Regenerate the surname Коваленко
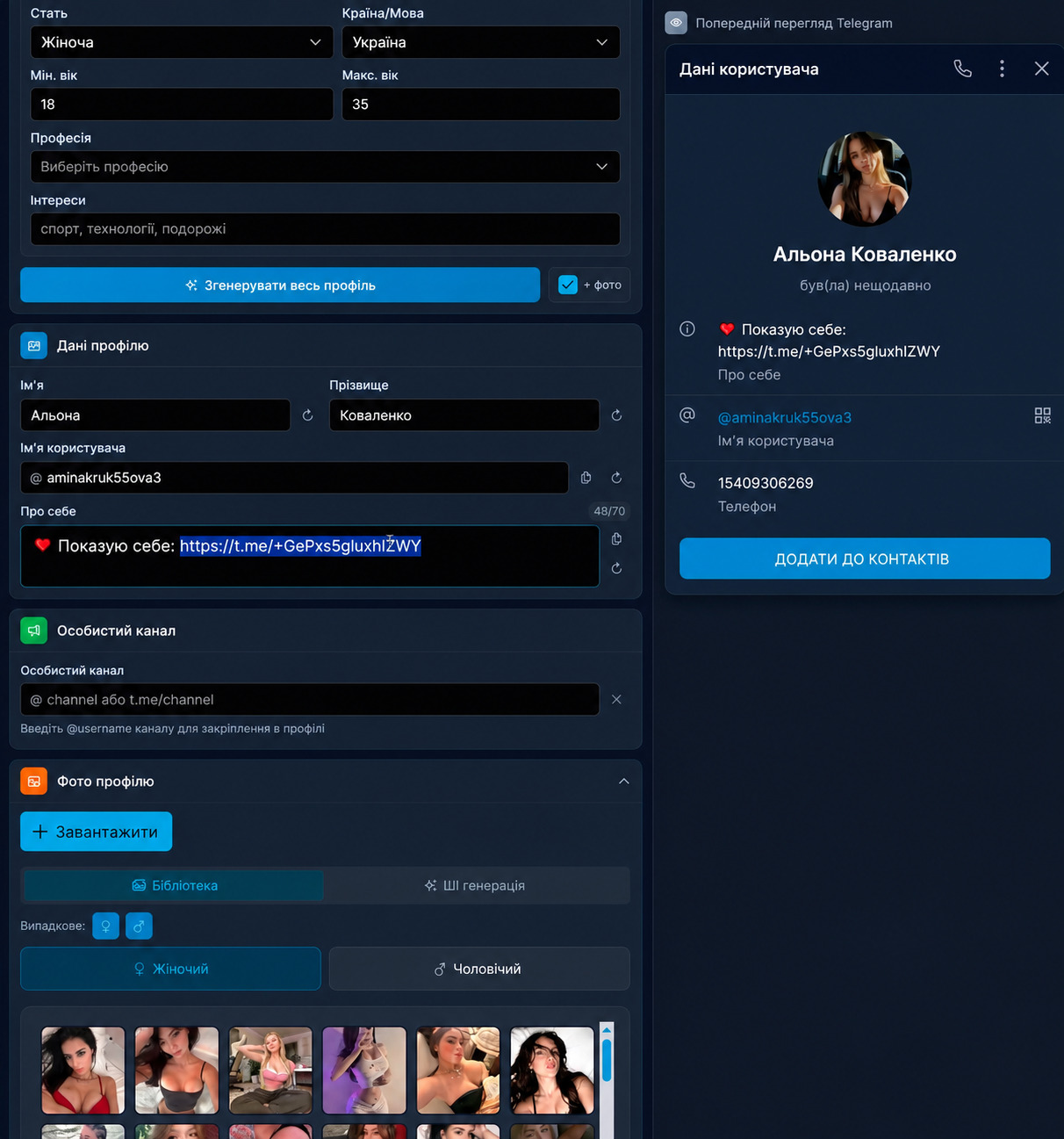1064x1139 pixels. [616, 415]
